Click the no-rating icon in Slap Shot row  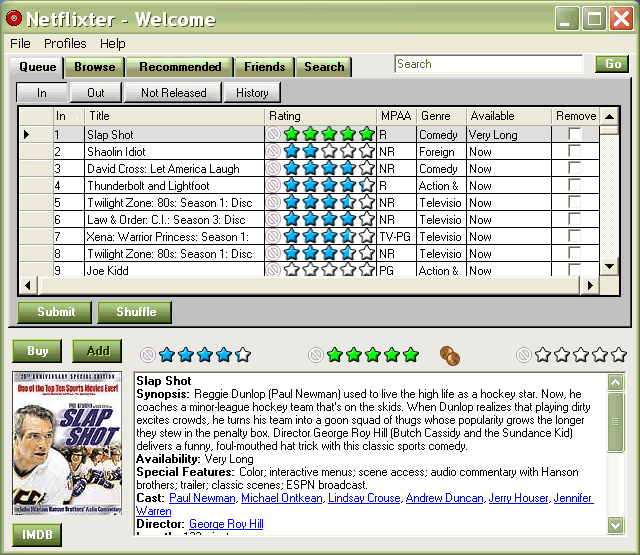pos(273,134)
